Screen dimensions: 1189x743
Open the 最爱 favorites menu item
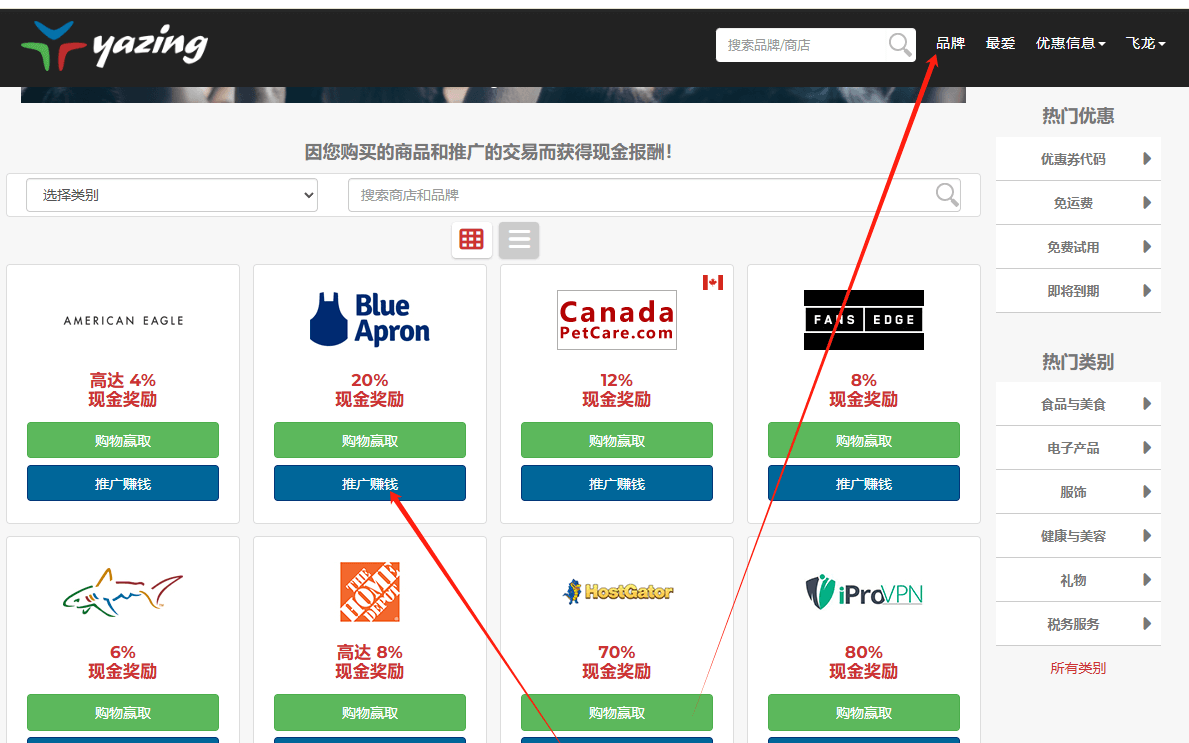coord(1000,43)
